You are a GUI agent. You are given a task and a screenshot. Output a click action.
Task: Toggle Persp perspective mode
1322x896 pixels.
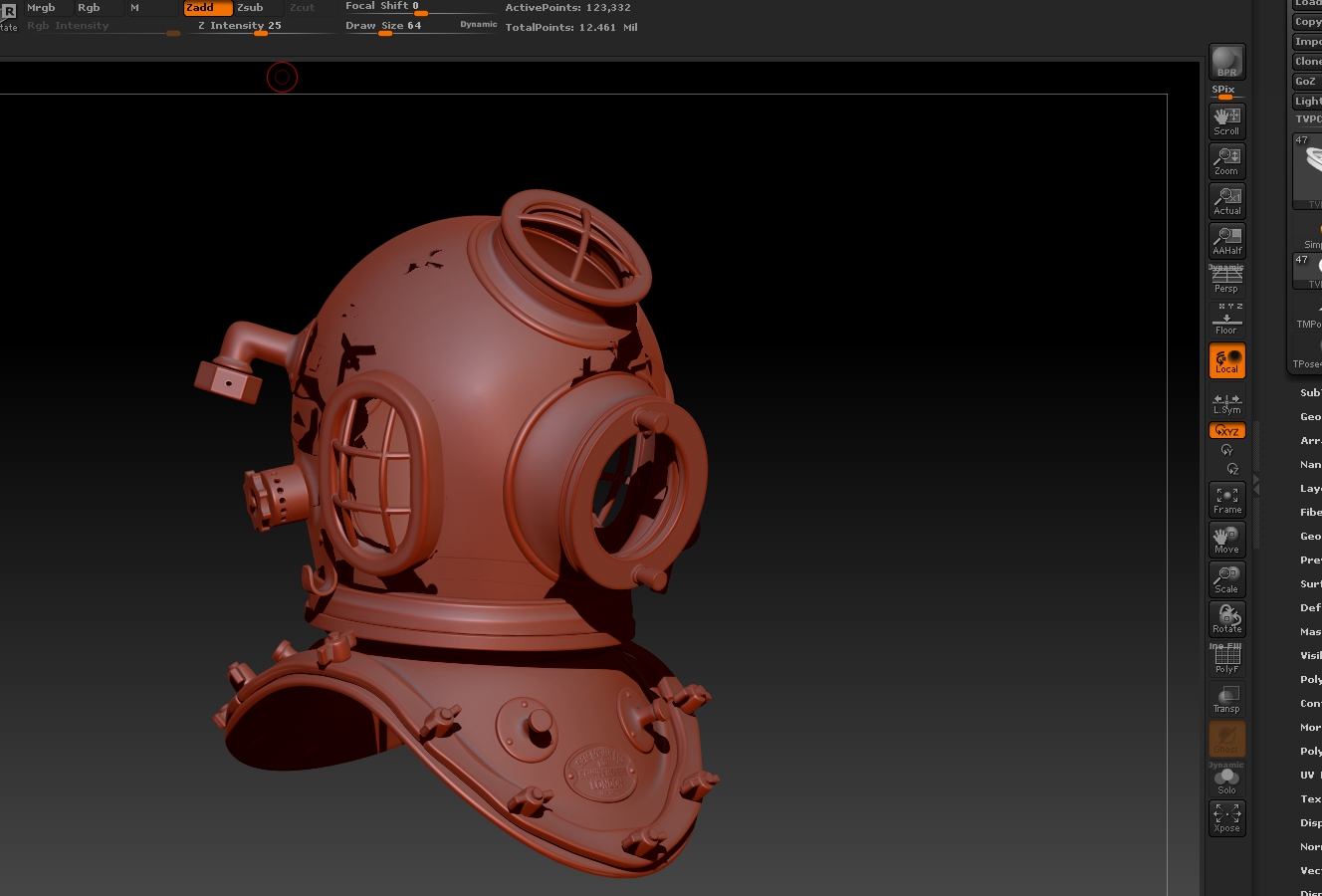[1226, 281]
